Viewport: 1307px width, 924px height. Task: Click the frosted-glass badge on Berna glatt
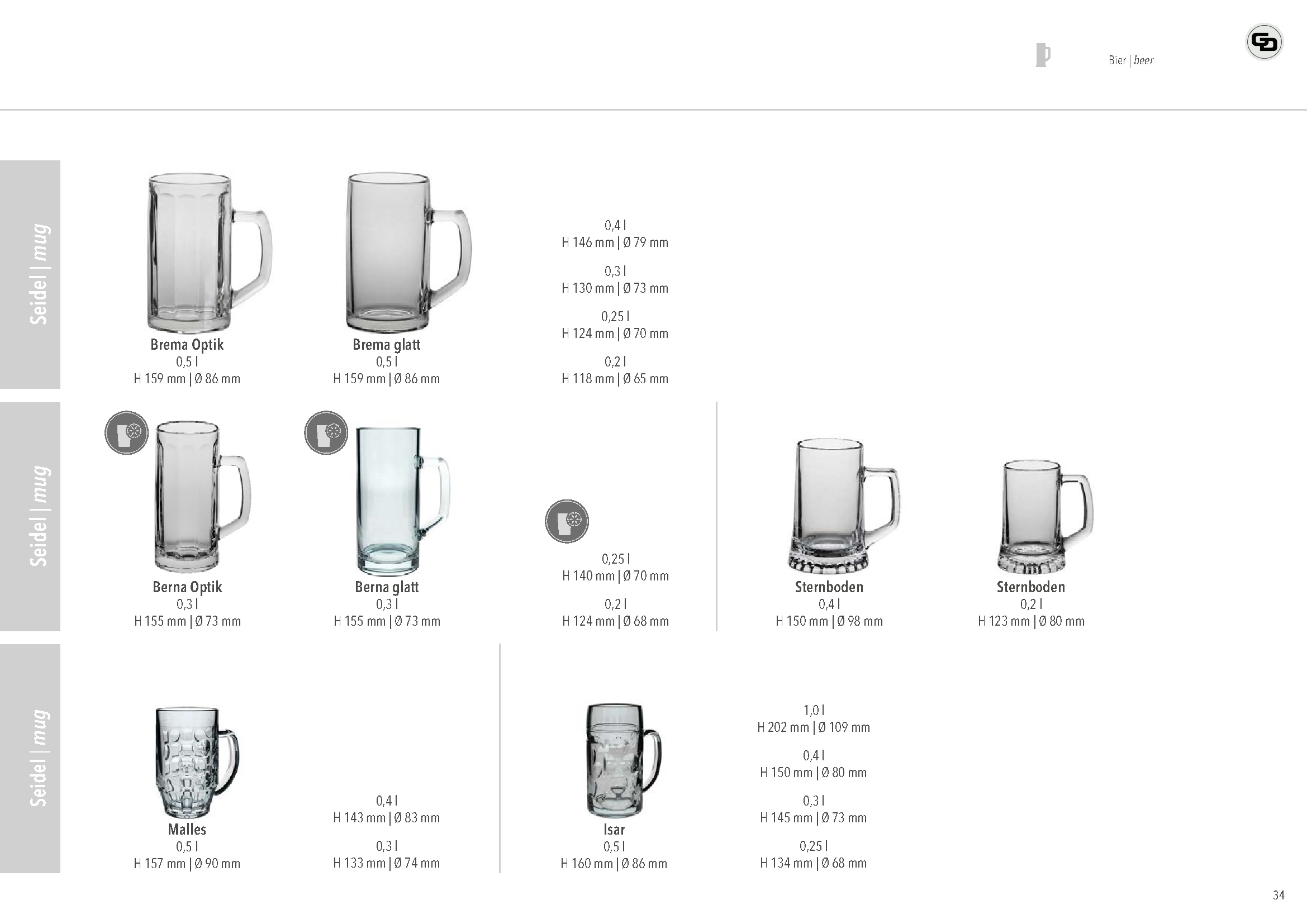coord(326,432)
